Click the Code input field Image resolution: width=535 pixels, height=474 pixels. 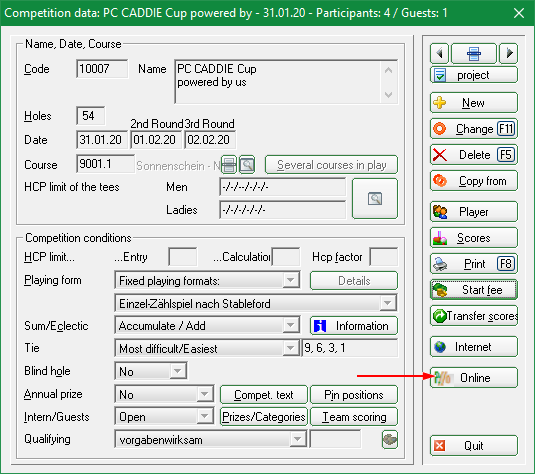[x=102, y=69]
